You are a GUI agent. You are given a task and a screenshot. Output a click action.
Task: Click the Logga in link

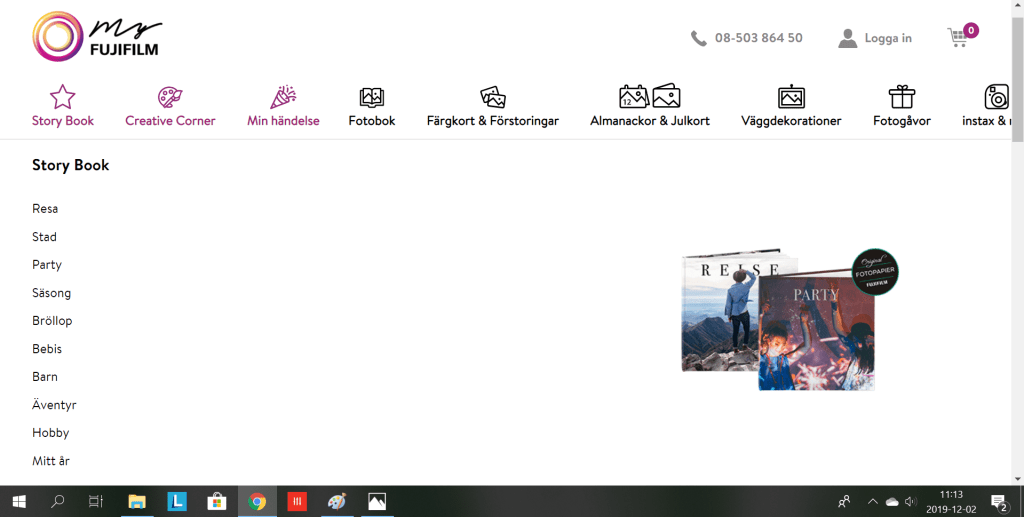pos(887,38)
